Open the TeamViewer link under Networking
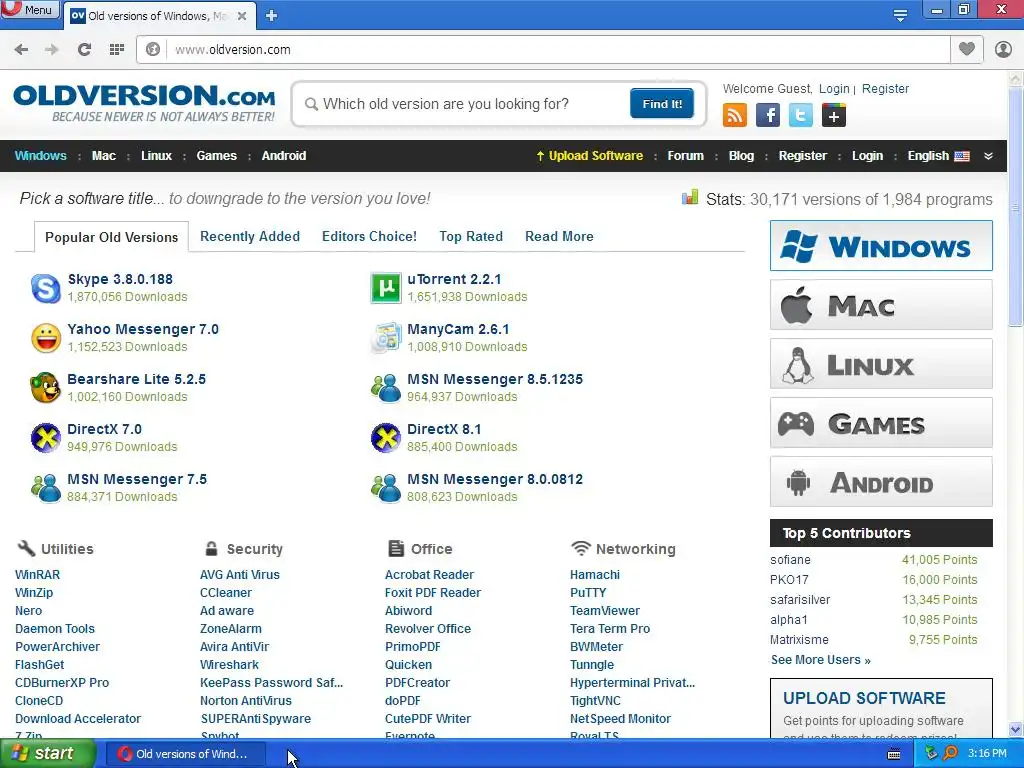1024x768 pixels. tap(605, 611)
